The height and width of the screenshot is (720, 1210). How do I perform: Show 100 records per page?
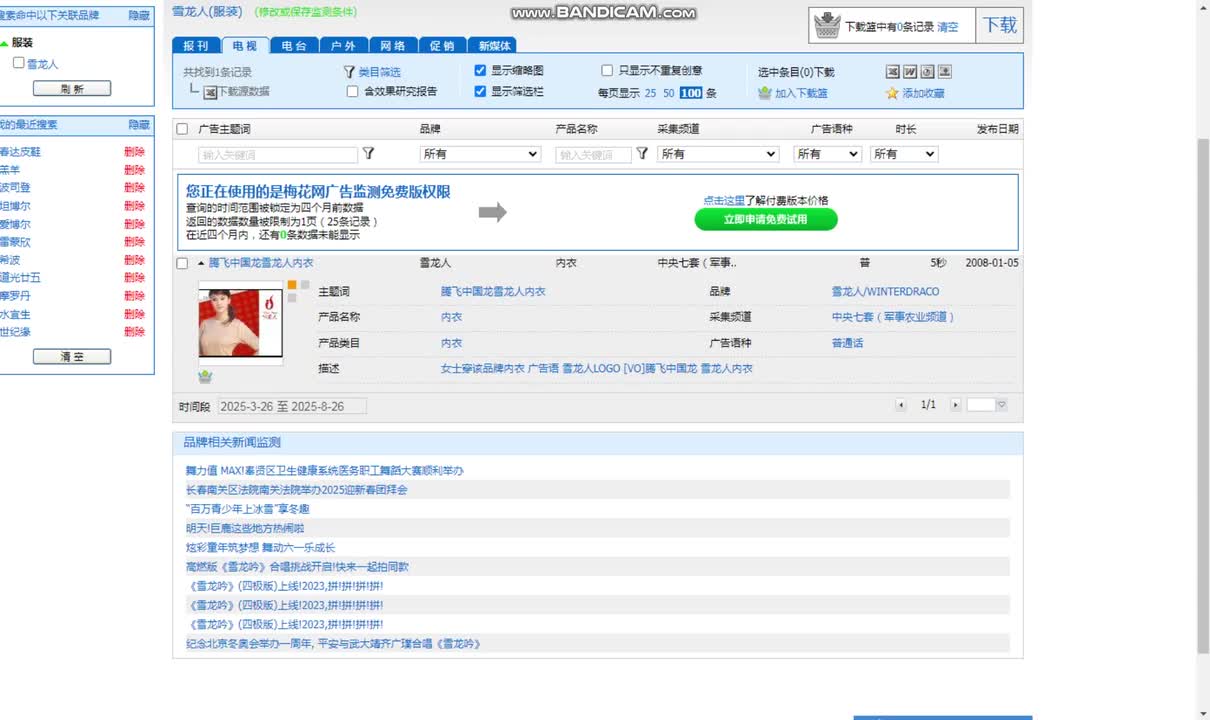(x=690, y=93)
